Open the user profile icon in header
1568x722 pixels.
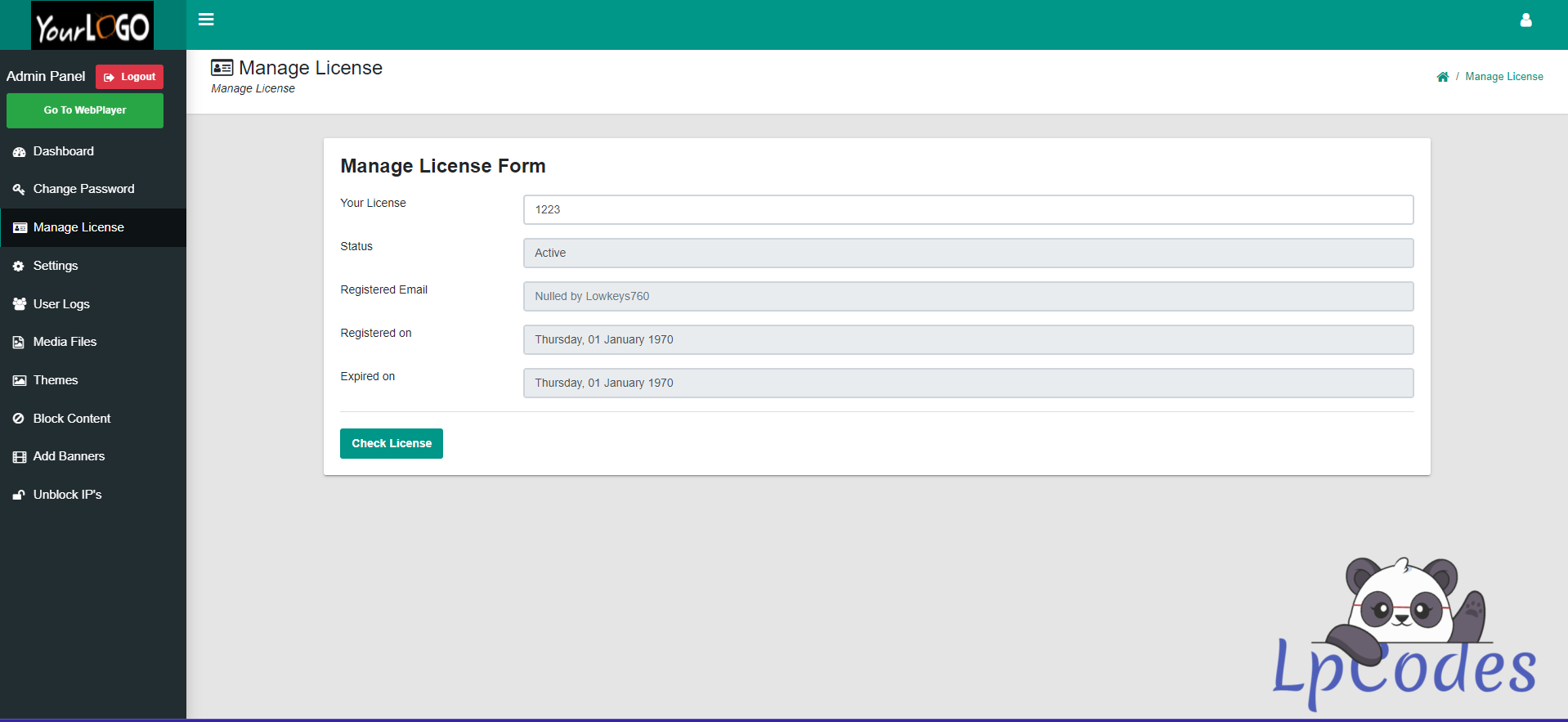click(1525, 20)
